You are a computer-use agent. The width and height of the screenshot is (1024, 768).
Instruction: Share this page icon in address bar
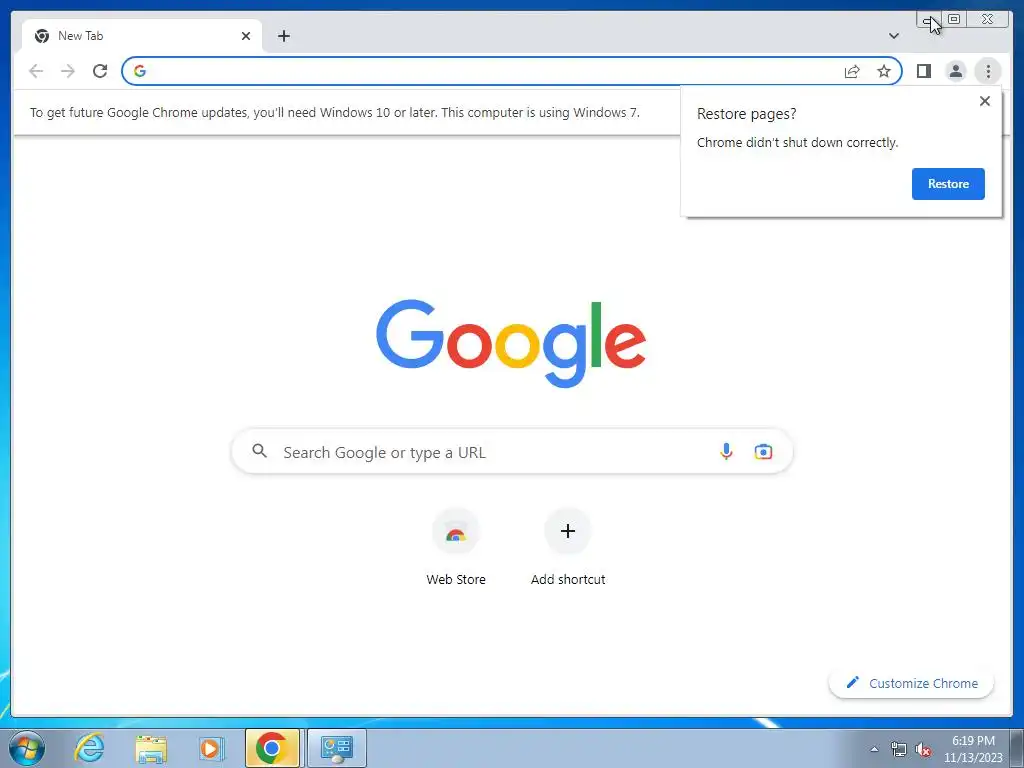coord(852,71)
